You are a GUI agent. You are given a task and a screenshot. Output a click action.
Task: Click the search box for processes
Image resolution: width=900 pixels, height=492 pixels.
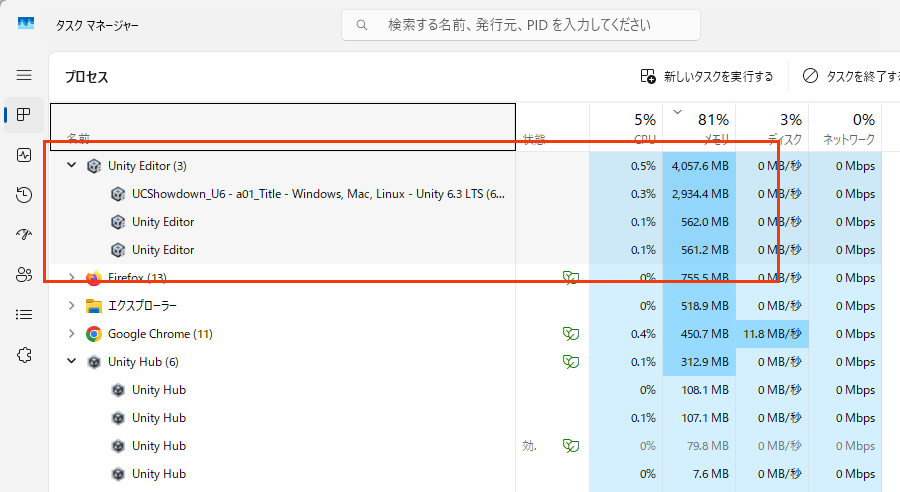pos(520,25)
